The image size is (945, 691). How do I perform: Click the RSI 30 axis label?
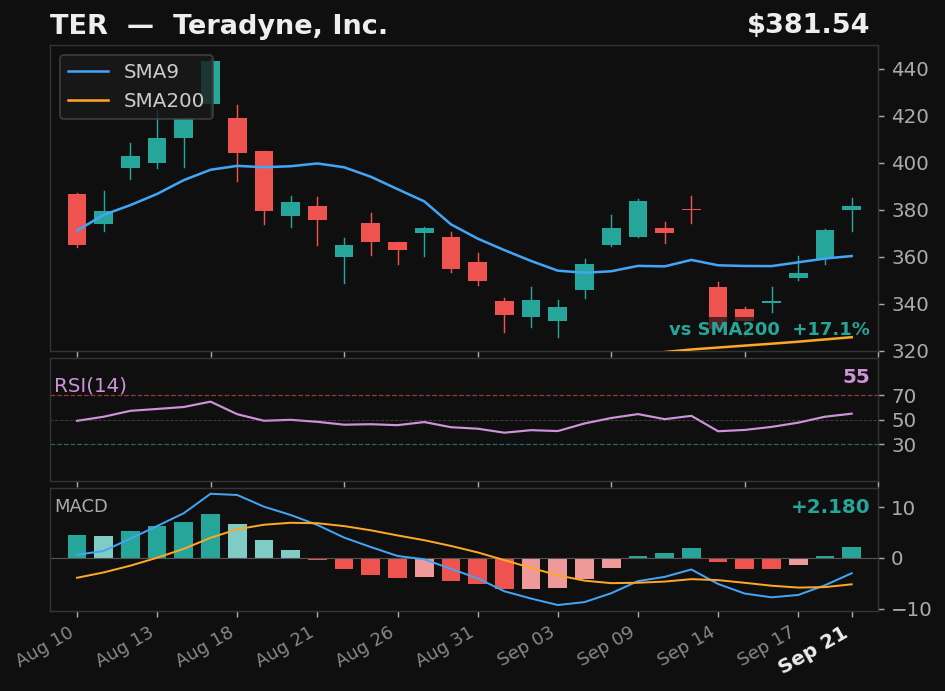click(904, 445)
